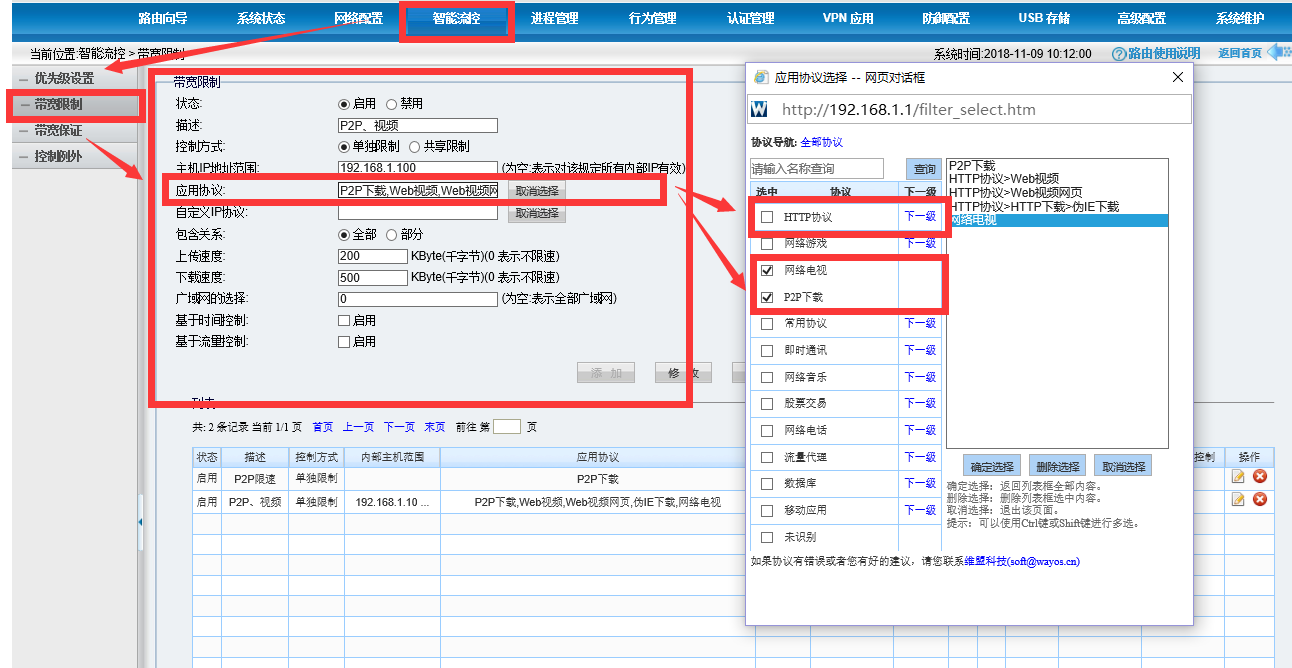Click the W favicon in dialog address bar
The width and height of the screenshot is (1292, 668).
pos(759,109)
